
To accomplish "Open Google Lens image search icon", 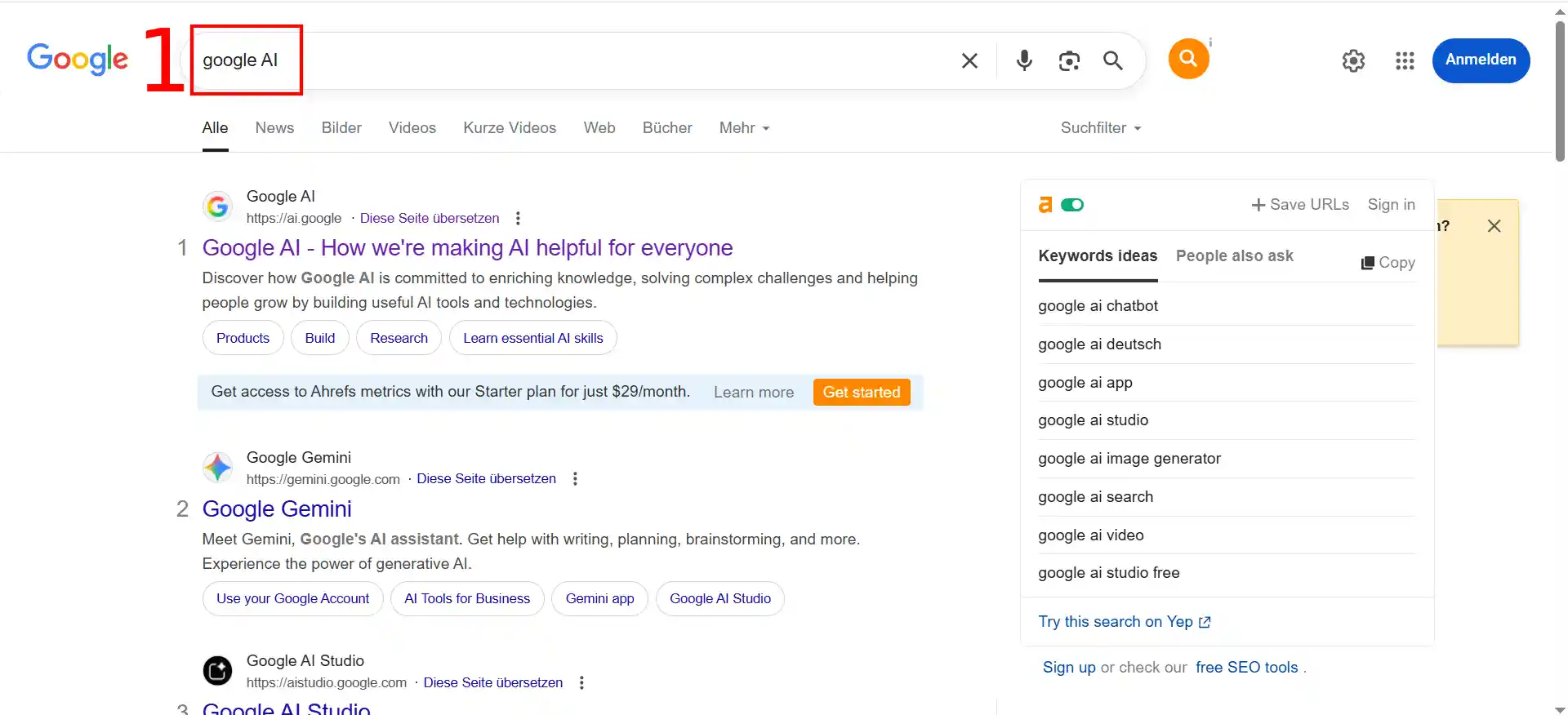I will [x=1069, y=60].
